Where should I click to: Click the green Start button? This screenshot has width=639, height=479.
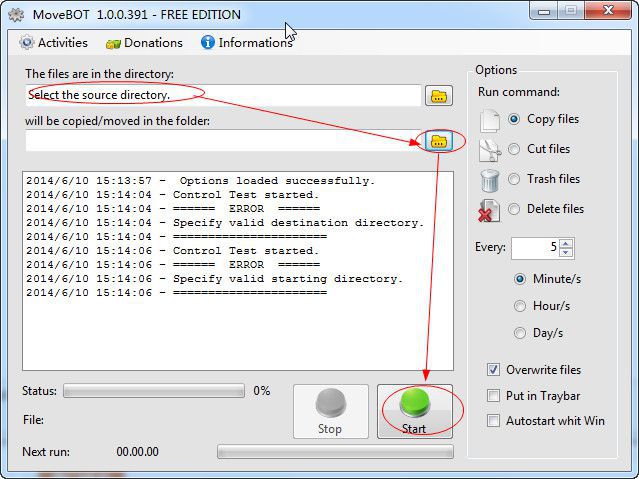415,411
